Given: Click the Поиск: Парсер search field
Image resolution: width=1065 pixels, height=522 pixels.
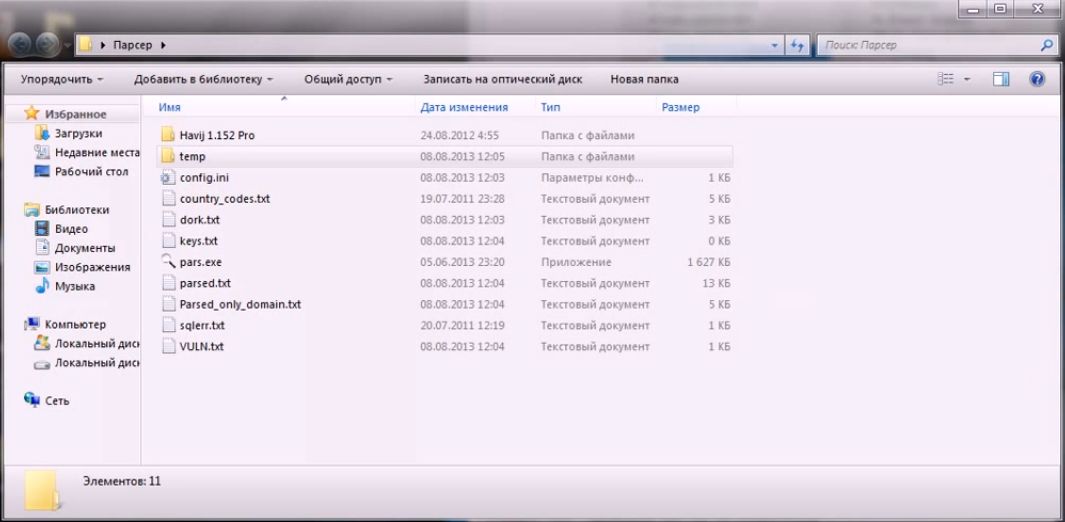Looking at the screenshot, I should [925, 45].
